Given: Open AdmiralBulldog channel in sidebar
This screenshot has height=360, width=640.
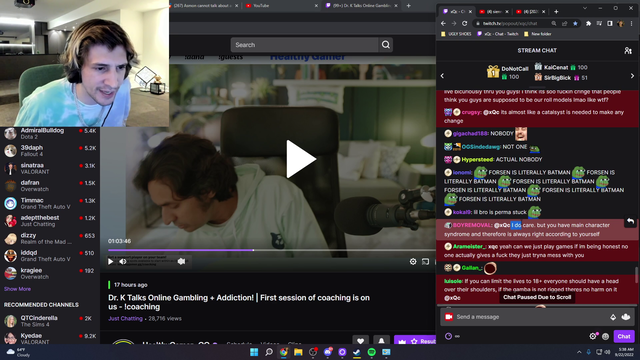Looking at the screenshot, I should [50, 133].
